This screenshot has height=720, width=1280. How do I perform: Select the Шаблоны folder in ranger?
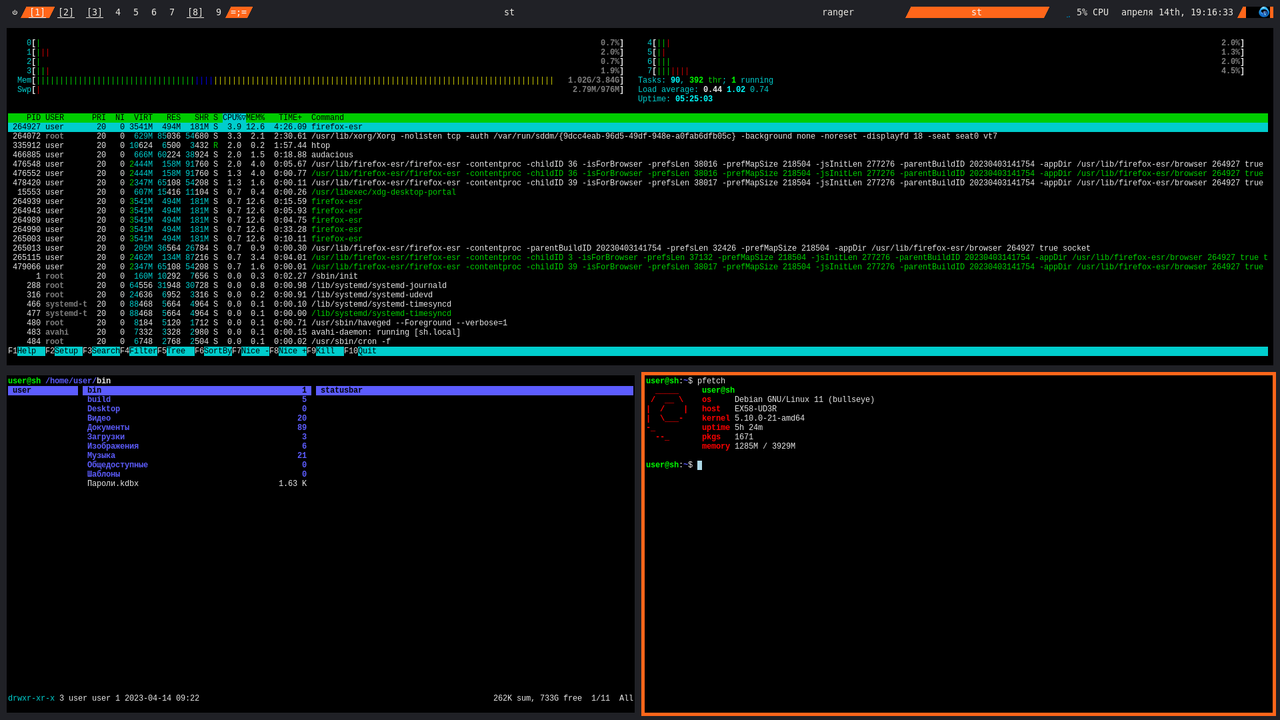(197, 475)
